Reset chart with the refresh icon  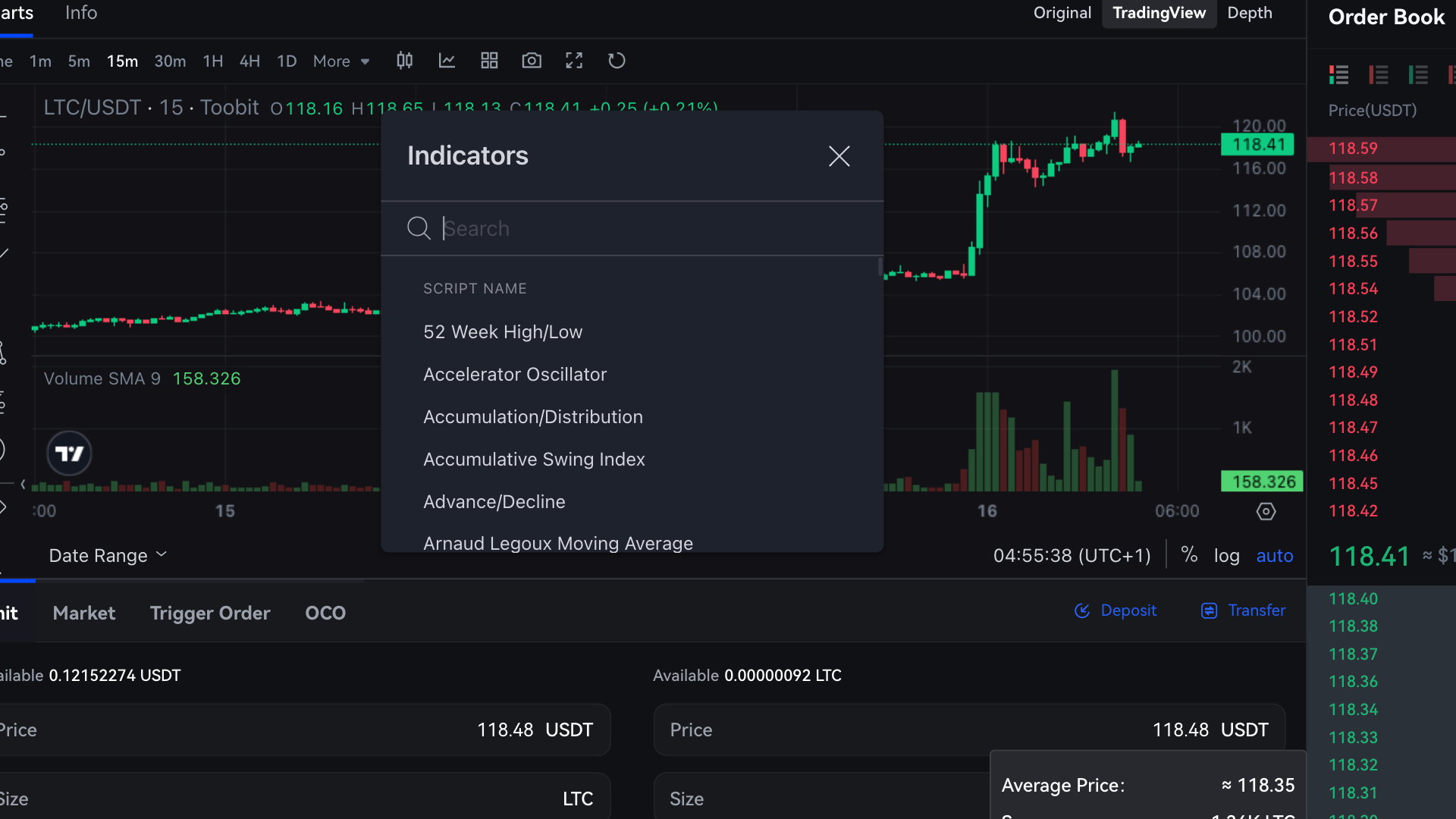617,61
